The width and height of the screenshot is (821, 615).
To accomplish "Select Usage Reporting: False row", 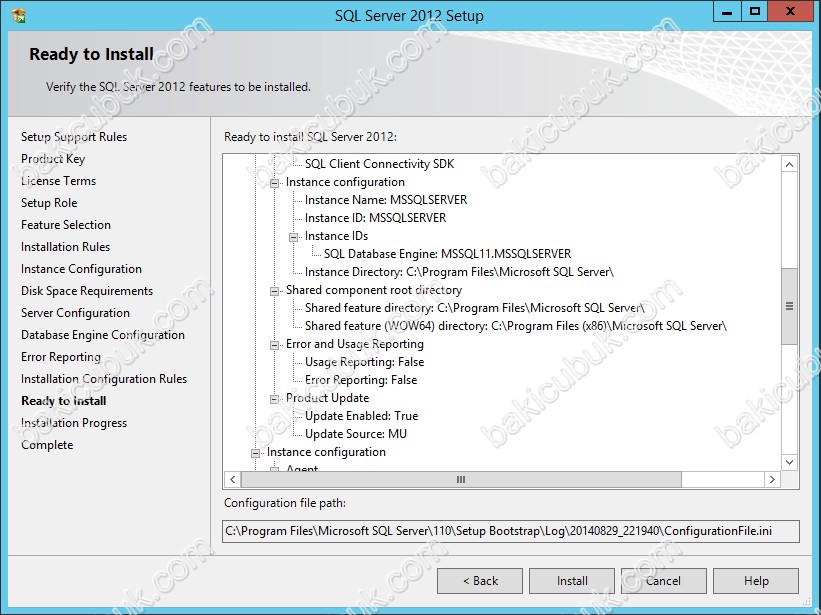I will pyautogui.click(x=364, y=362).
